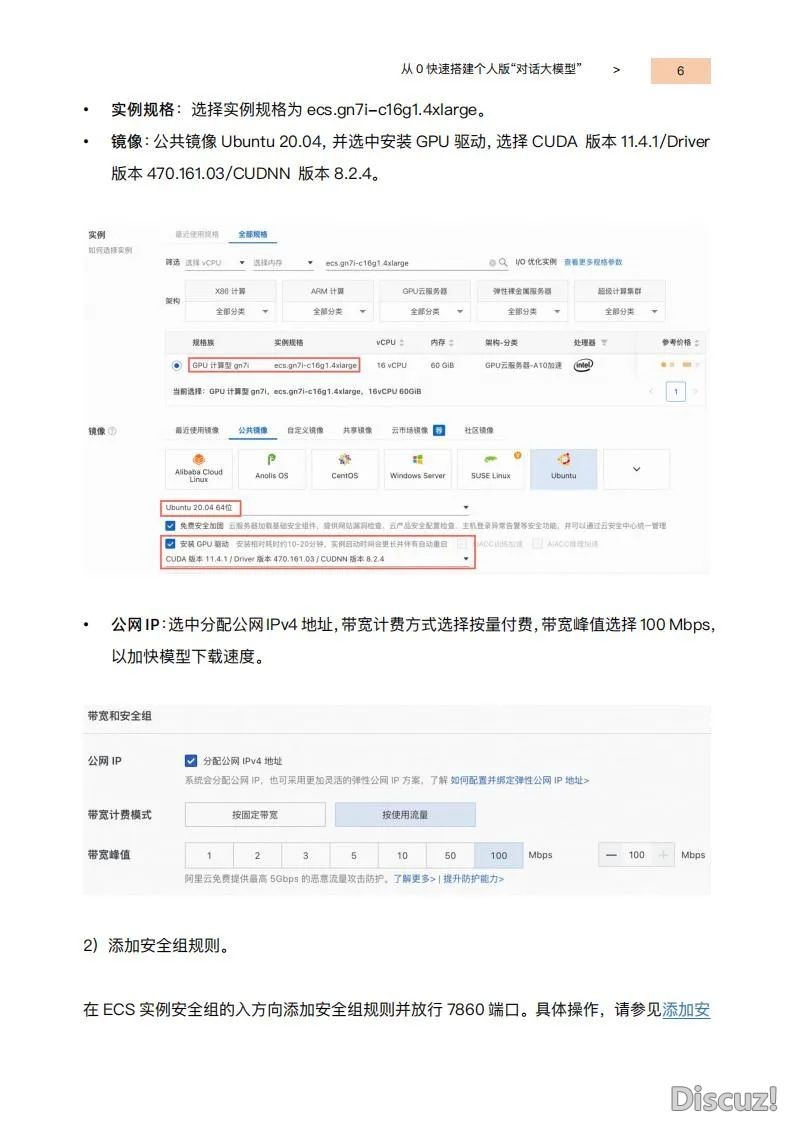Toggle the 分配公网 IPv4 地址 checkbox
Image resolution: width=794 pixels, height=1123 pixels.
pos(190,761)
